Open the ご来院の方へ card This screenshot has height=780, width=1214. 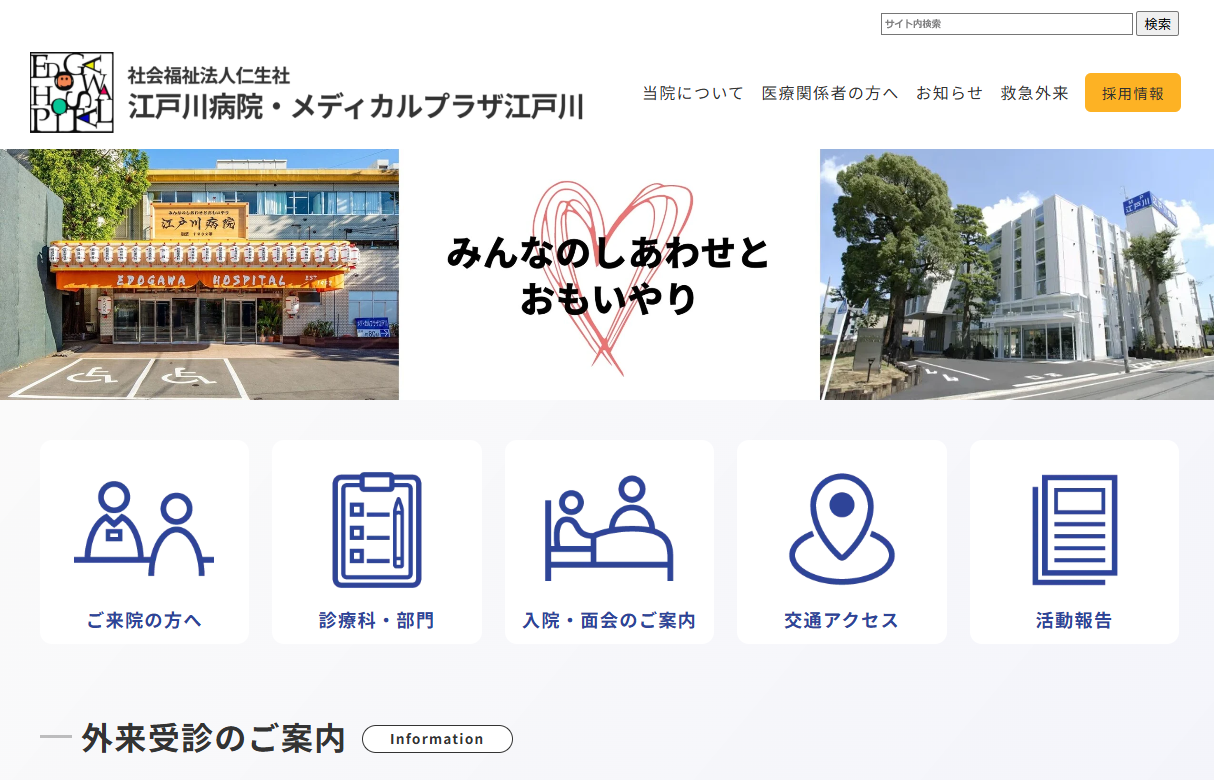[x=144, y=620]
